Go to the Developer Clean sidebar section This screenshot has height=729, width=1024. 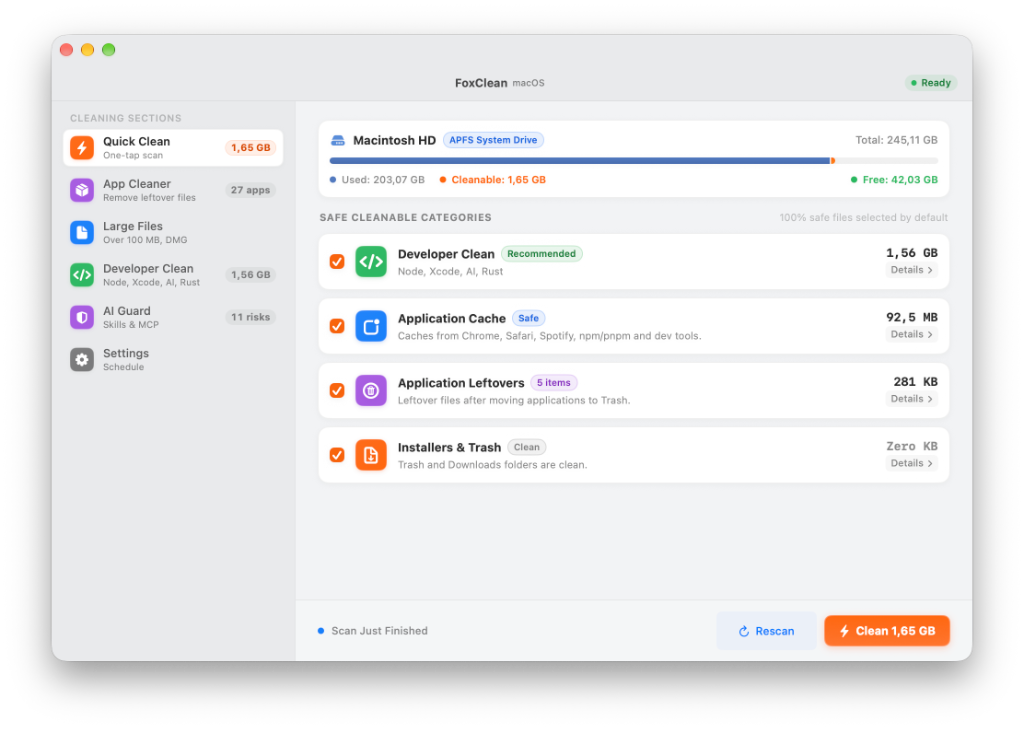tap(173, 275)
